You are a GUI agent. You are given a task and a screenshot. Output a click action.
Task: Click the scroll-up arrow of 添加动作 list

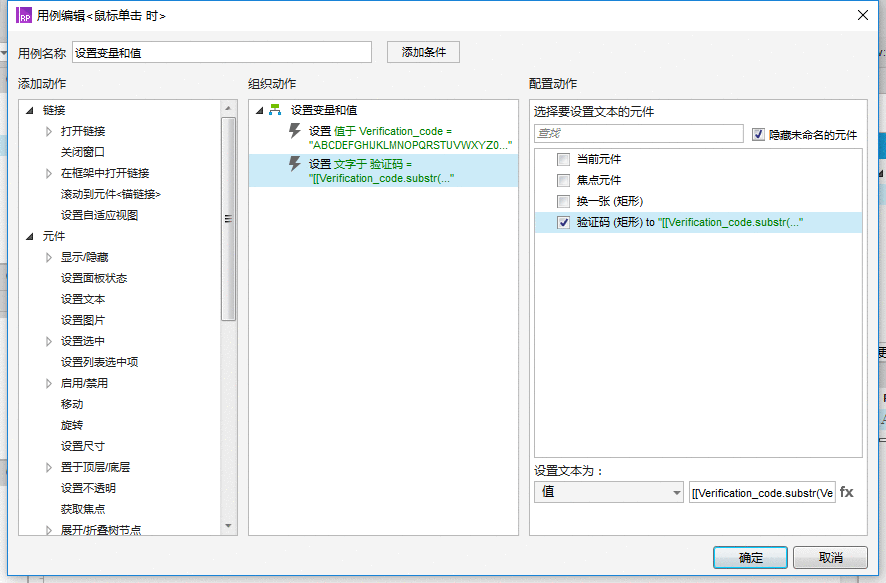(228, 108)
